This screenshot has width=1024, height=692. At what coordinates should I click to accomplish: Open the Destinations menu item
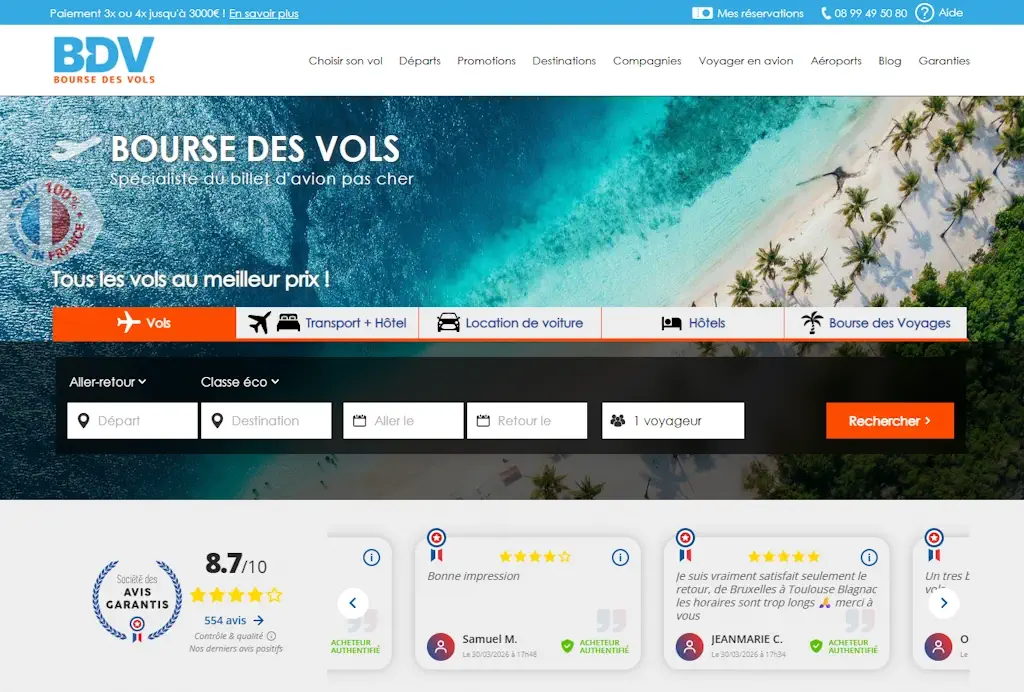point(564,61)
